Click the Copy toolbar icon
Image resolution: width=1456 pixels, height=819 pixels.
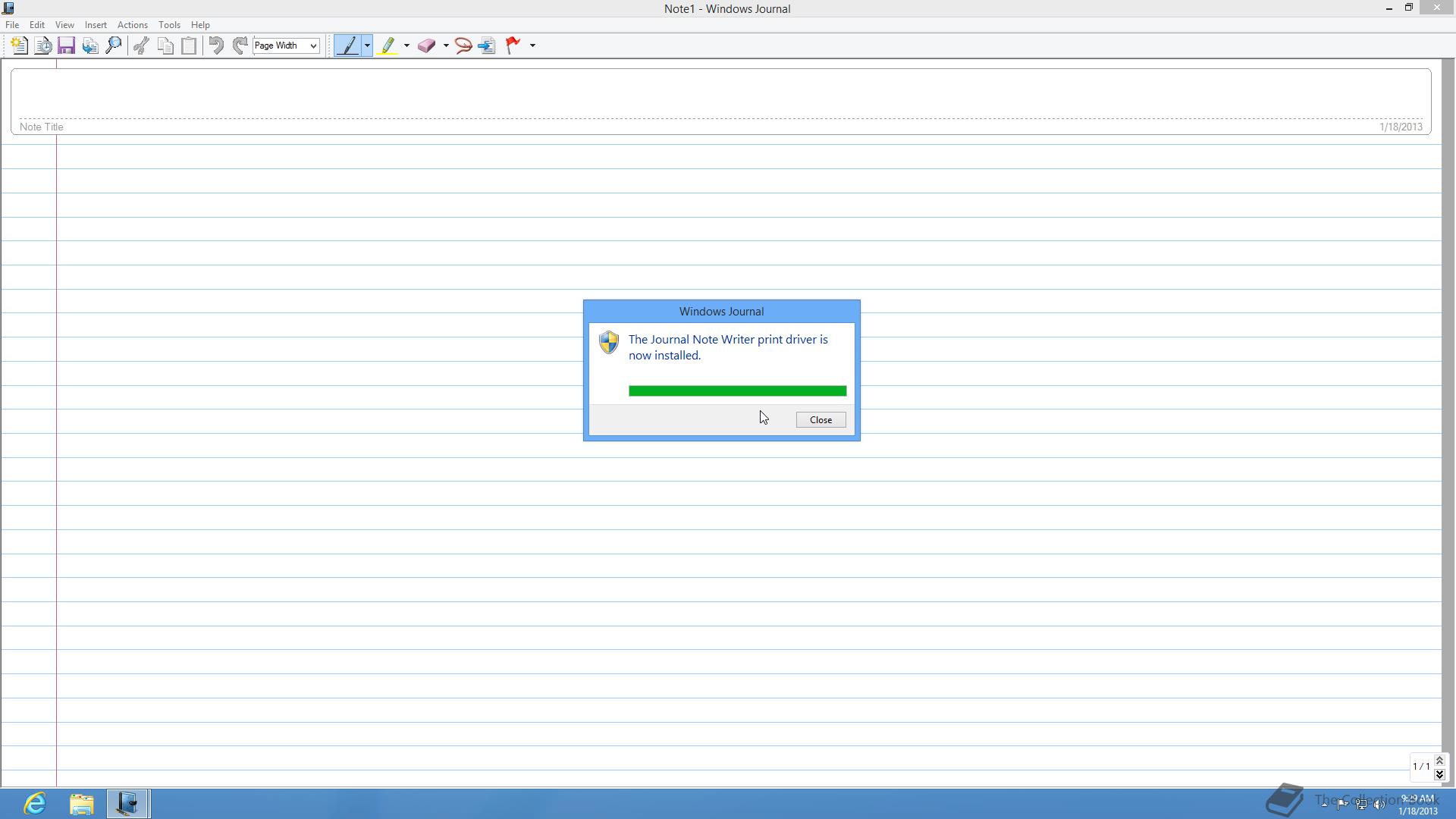(x=165, y=45)
